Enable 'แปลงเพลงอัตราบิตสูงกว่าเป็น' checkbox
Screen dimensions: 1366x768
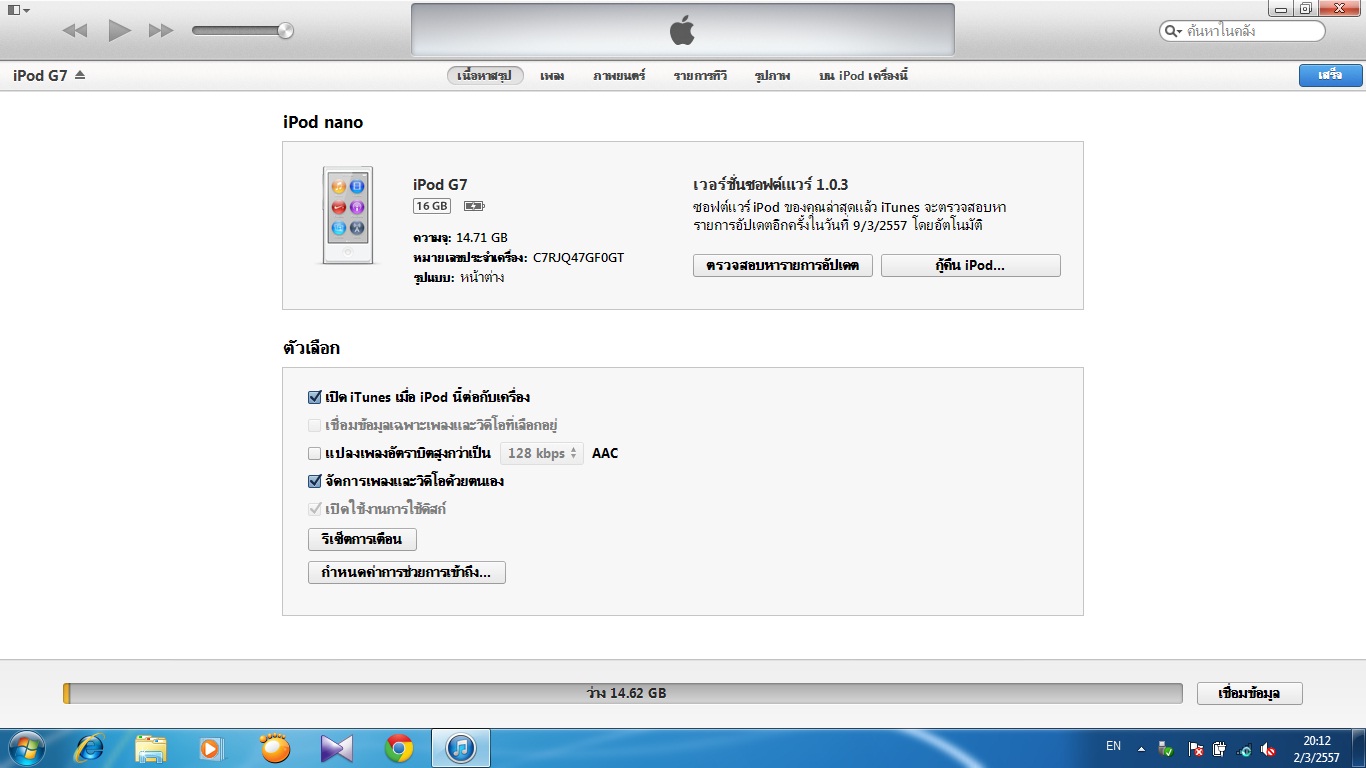(315, 453)
